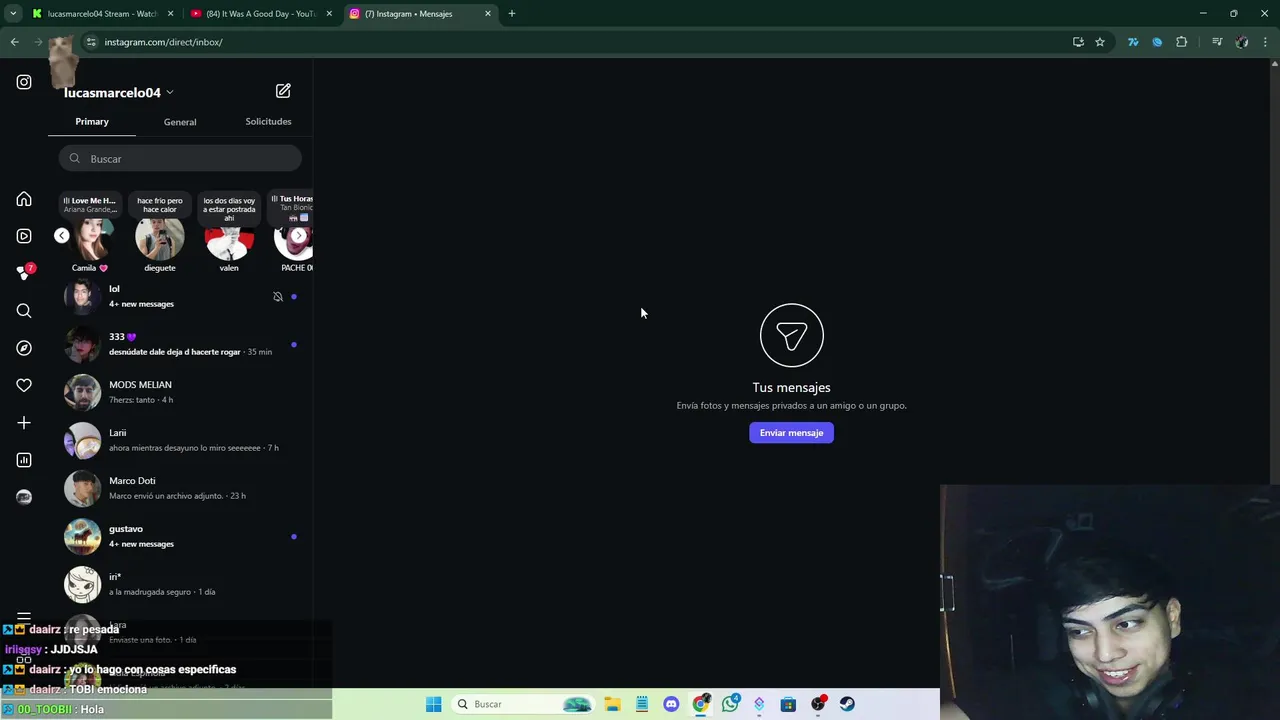Open Notifications heart icon

tap(24, 385)
